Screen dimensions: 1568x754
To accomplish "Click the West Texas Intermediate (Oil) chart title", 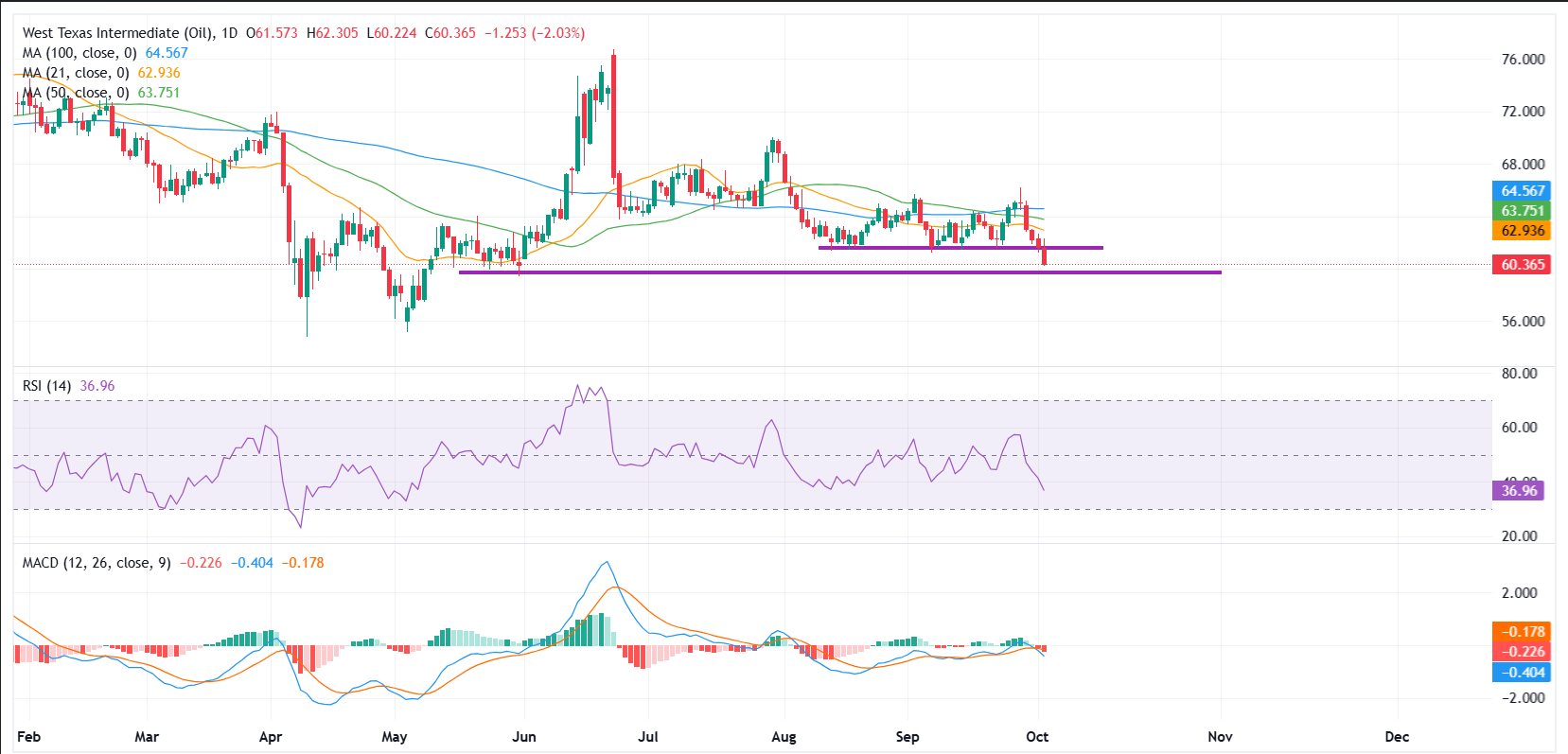I will [x=117, y=33].
